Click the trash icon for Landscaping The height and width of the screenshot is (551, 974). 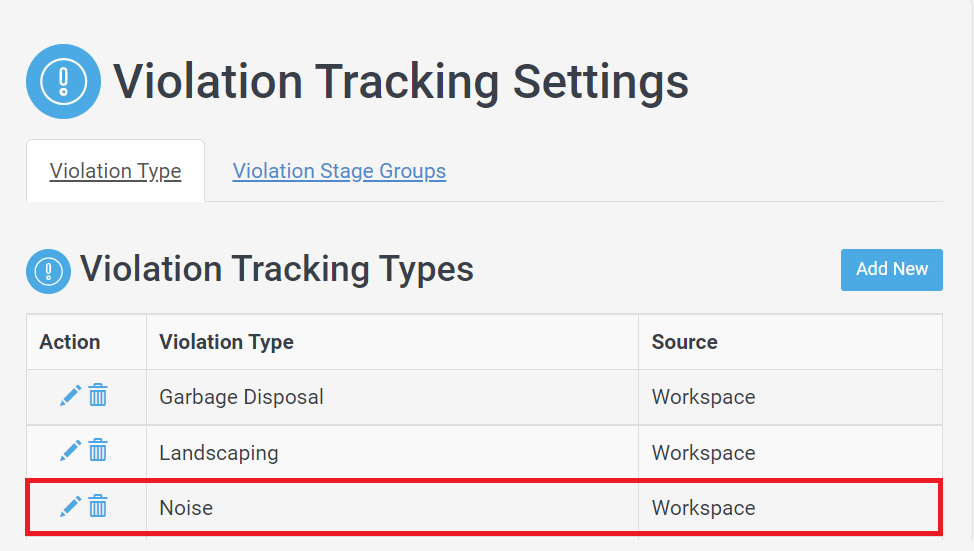tap(98, 450)
